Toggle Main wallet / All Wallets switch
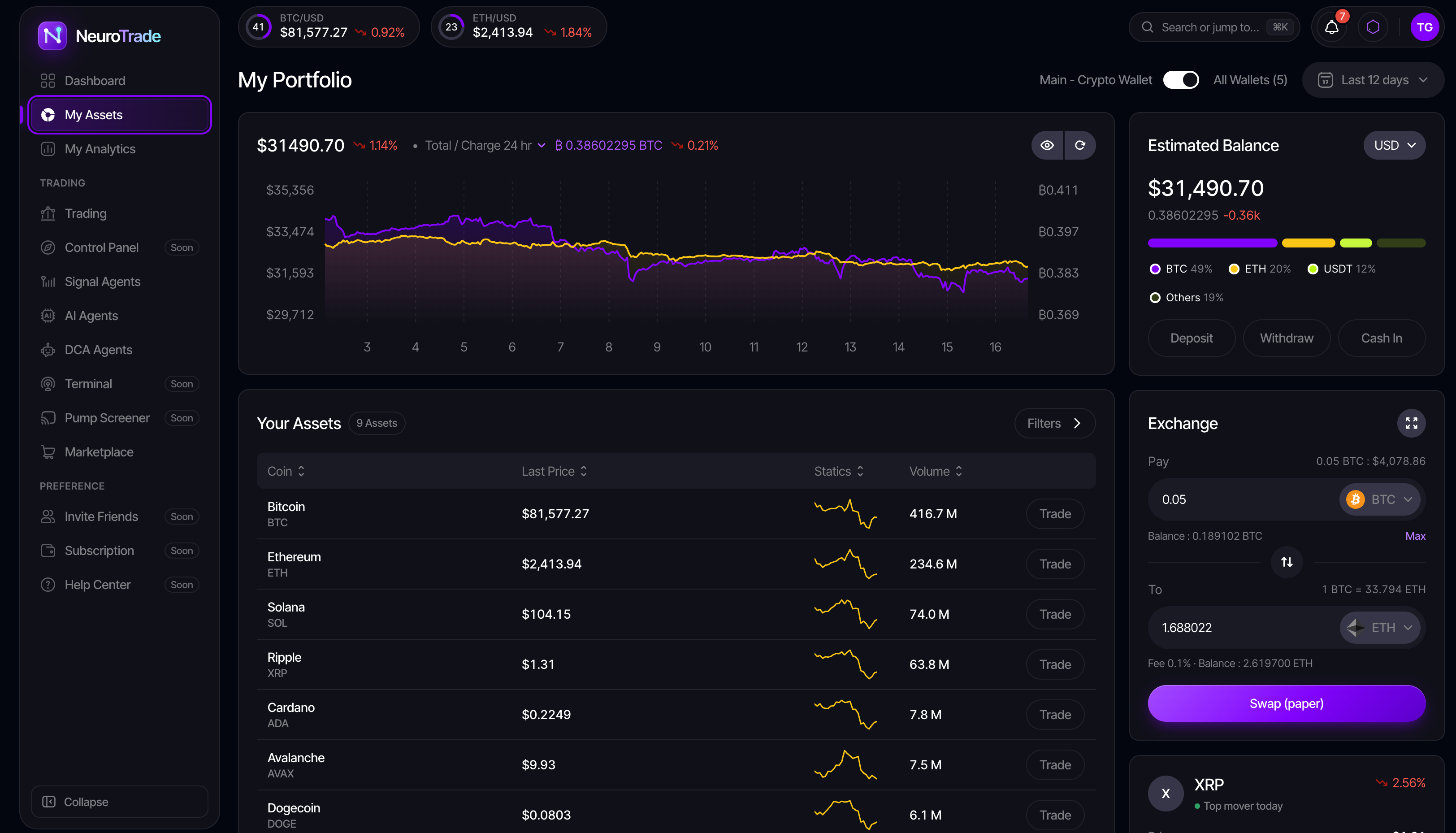 tap(1181, 80)
